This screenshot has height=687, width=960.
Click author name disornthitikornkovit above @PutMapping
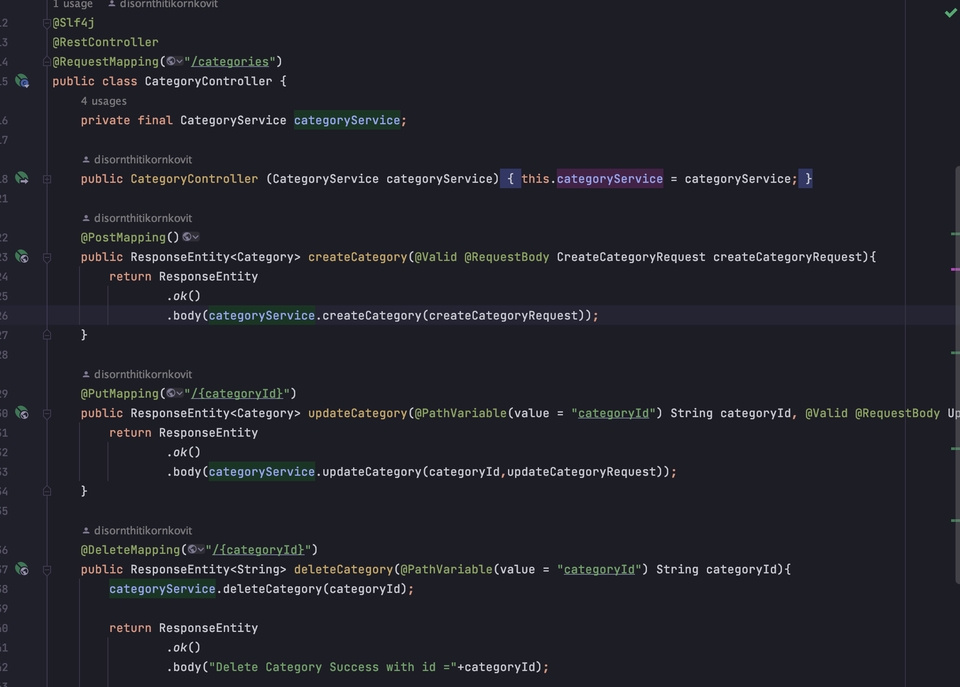pos(143,374)
